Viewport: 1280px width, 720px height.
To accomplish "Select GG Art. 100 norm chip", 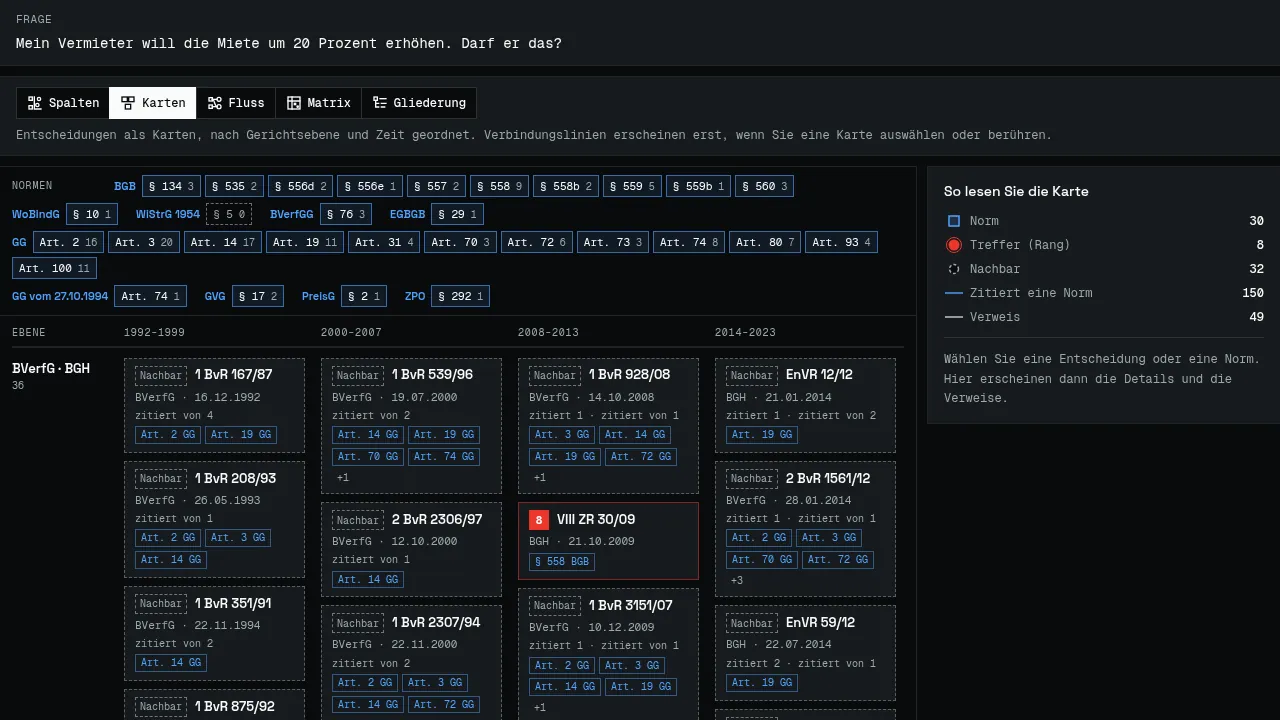I will tap(54, 268).
